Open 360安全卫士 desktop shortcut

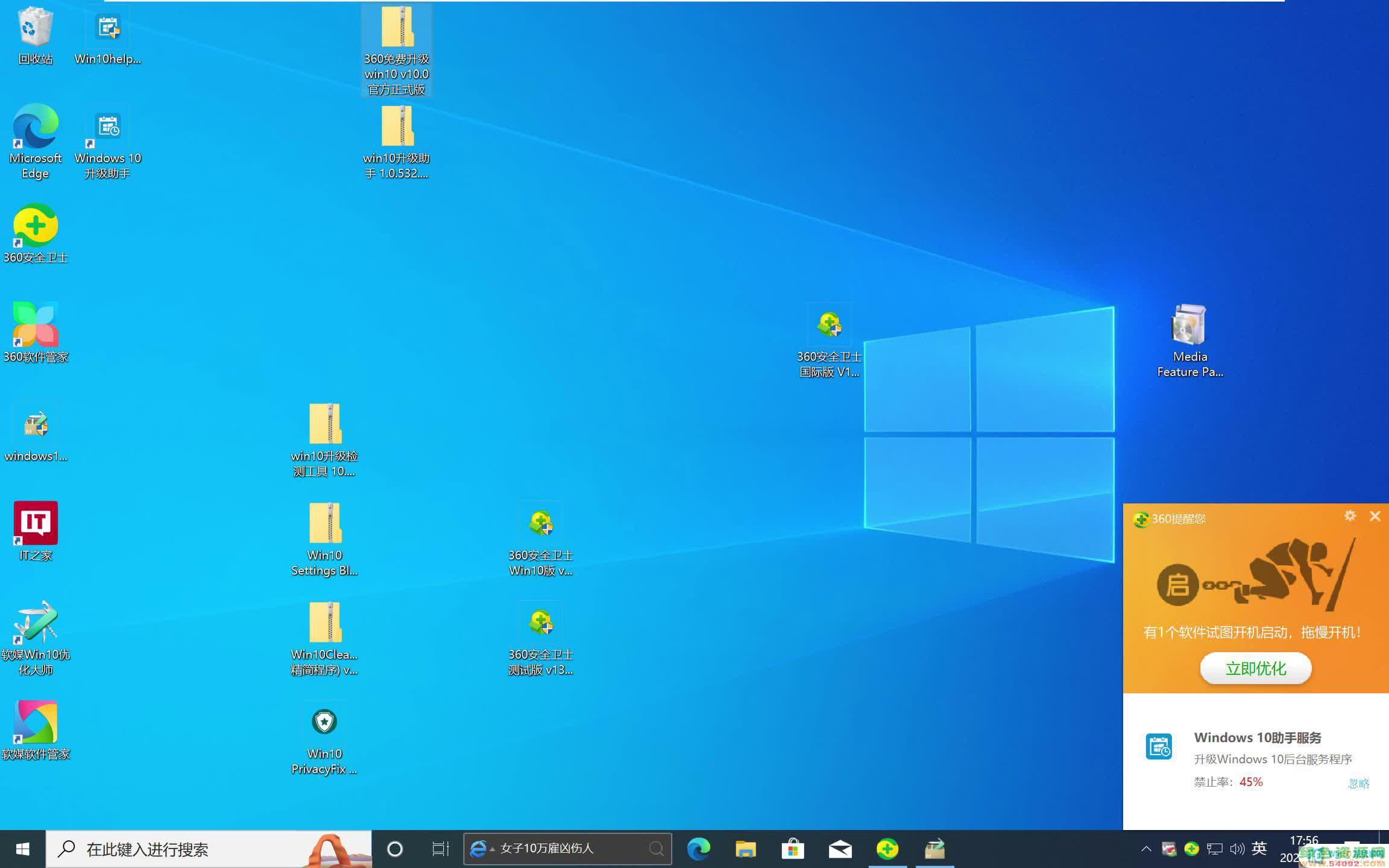point(35,234)
